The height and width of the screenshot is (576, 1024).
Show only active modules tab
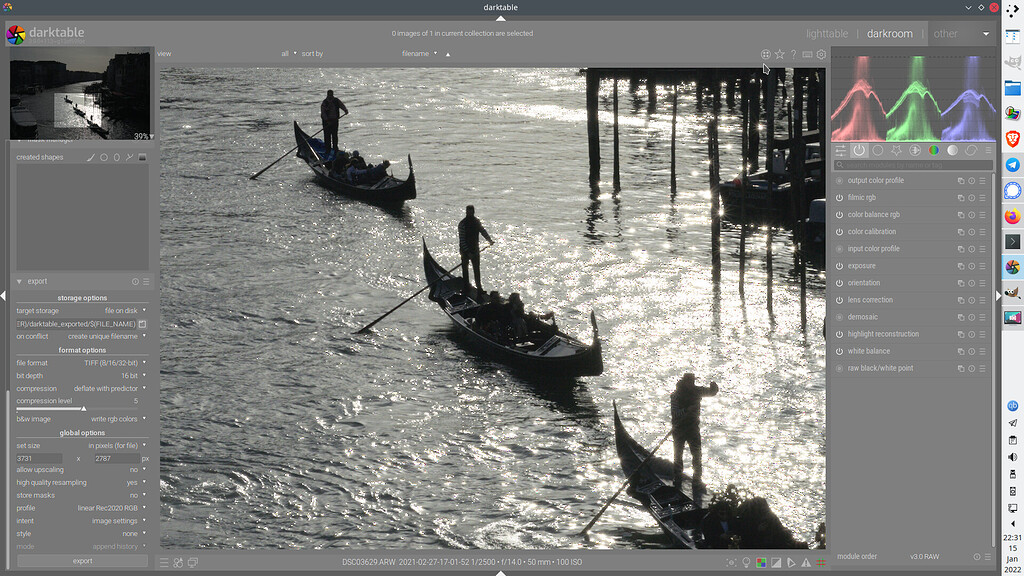[x=859, y=150]
